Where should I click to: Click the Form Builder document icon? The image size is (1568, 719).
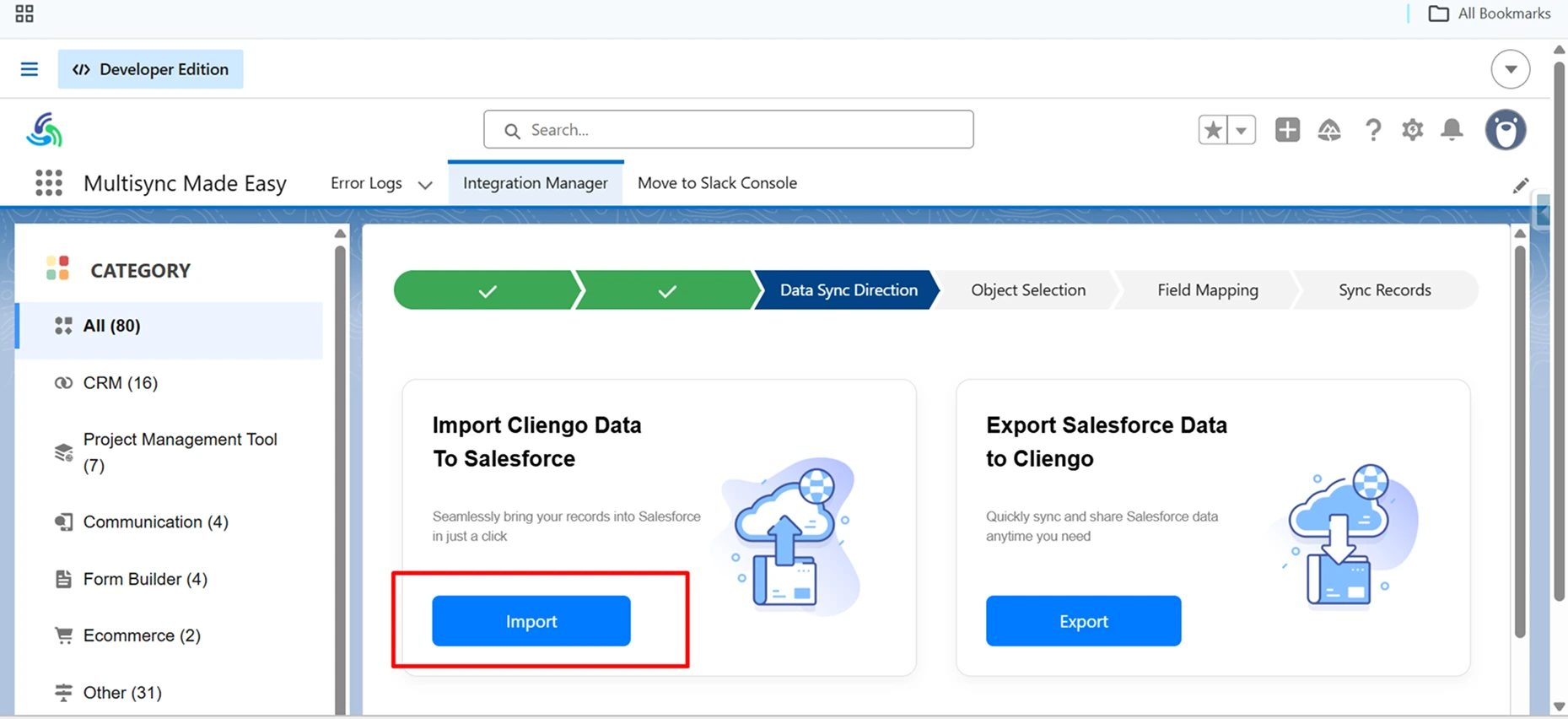63,579
